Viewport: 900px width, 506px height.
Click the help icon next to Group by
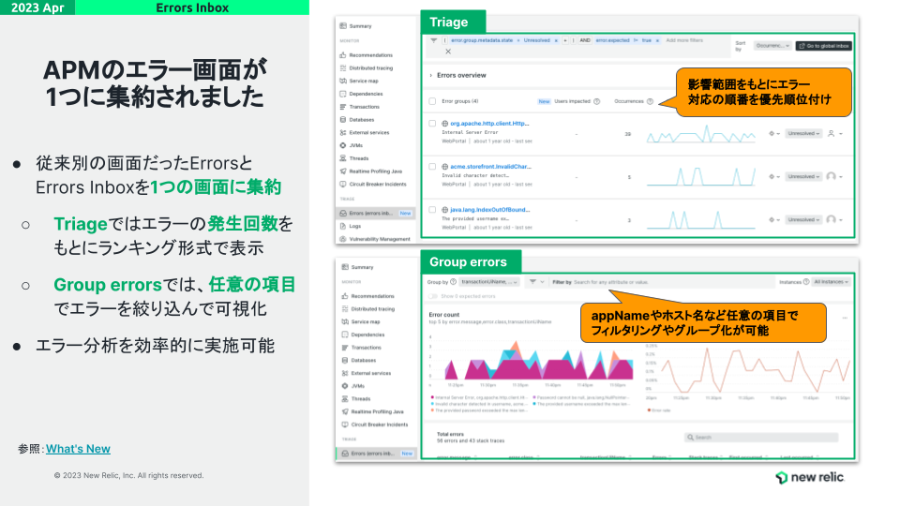453,282
